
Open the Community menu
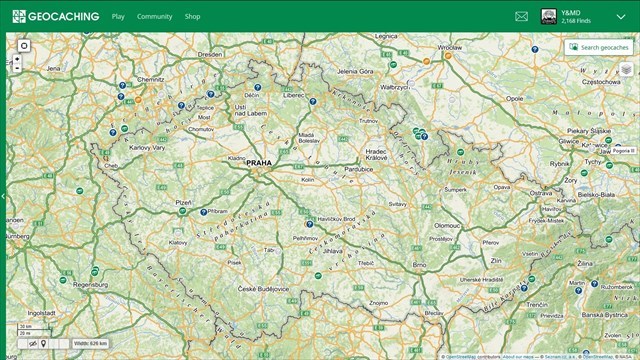154,17
